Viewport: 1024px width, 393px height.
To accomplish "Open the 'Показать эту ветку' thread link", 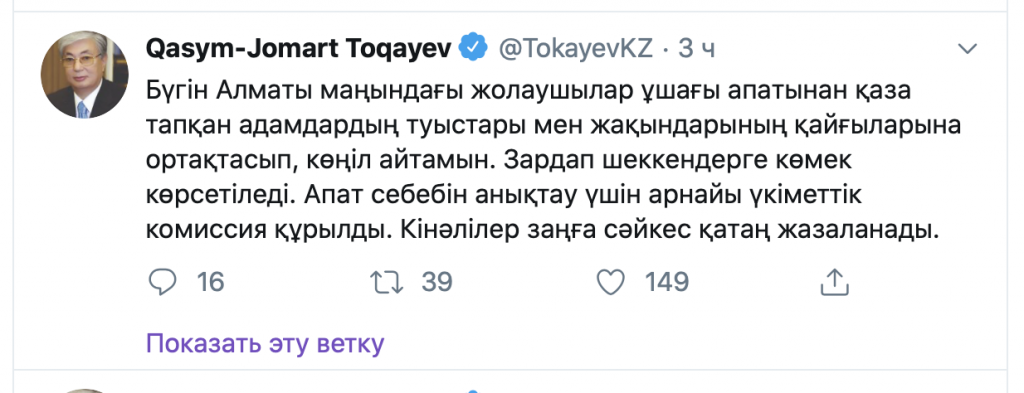I will (264, 343).
